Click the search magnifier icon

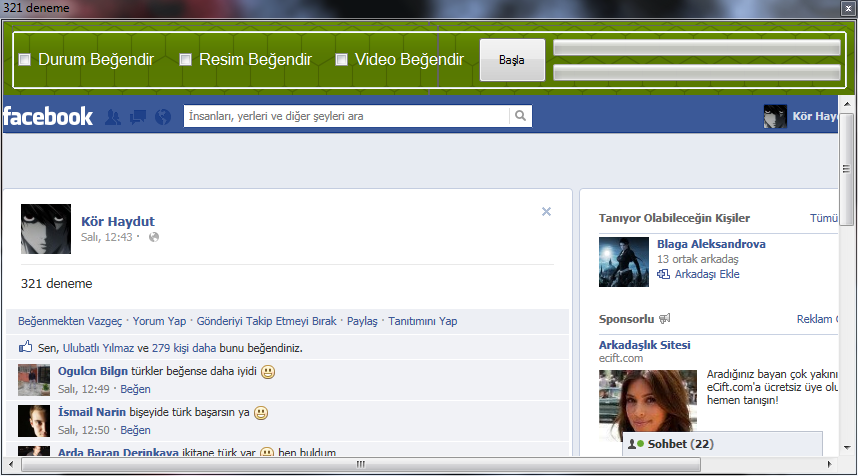click(520, 116)
